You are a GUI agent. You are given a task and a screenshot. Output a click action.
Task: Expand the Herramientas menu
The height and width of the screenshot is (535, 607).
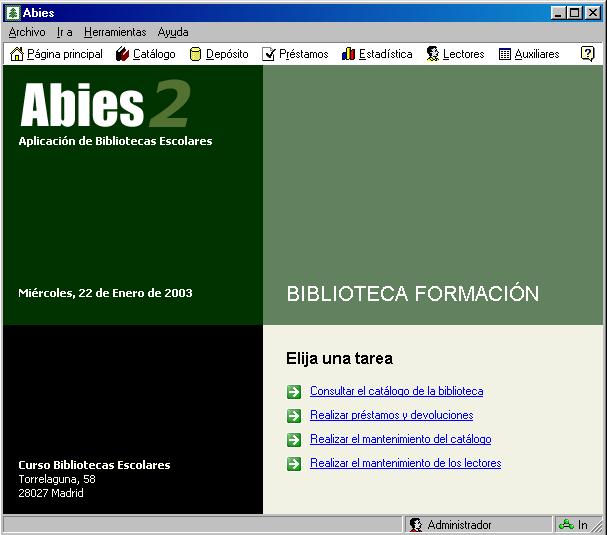click(x=115, y=32)
